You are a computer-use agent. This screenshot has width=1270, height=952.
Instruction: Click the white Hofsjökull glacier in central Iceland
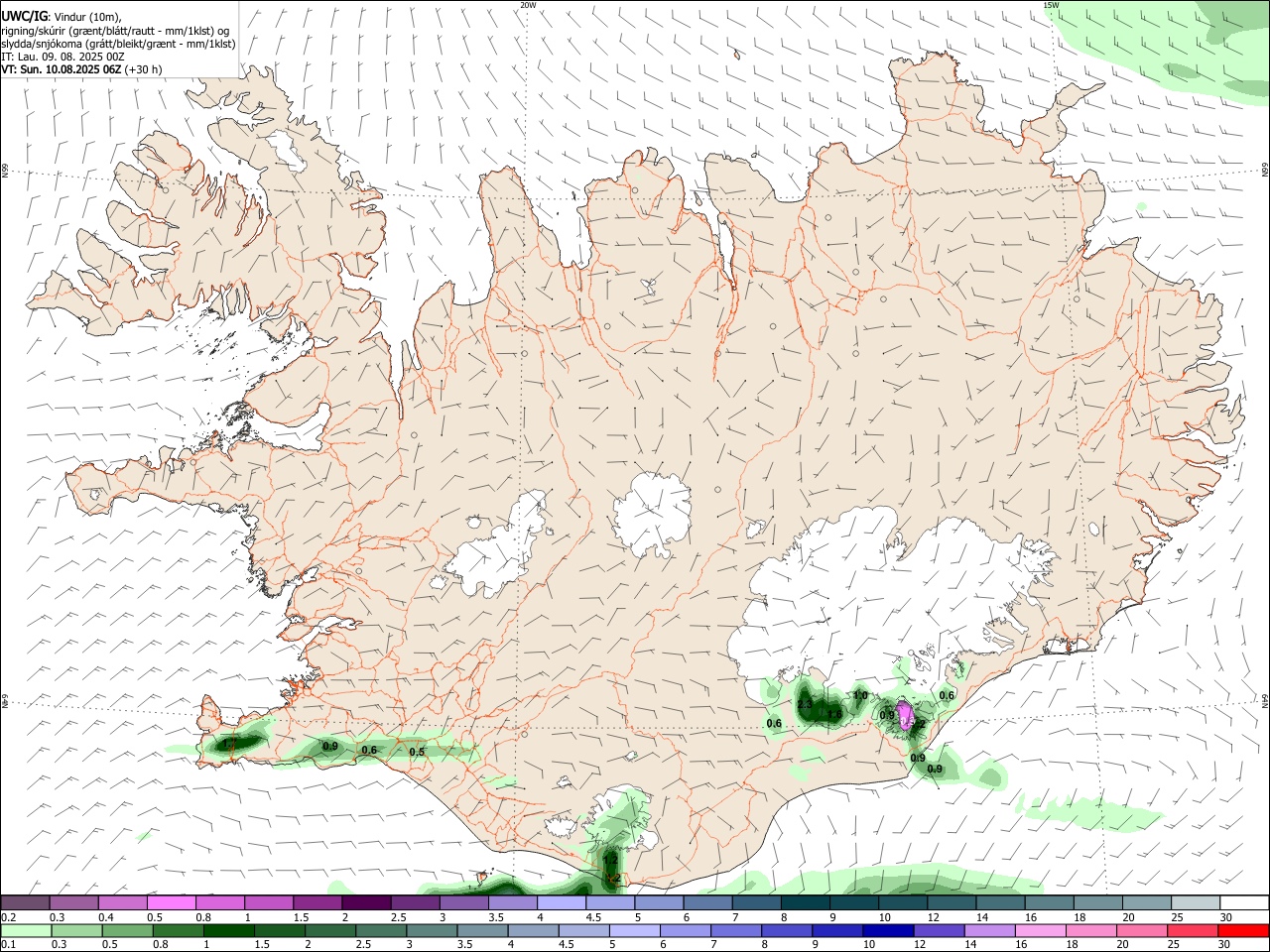(x=652, y=512)
